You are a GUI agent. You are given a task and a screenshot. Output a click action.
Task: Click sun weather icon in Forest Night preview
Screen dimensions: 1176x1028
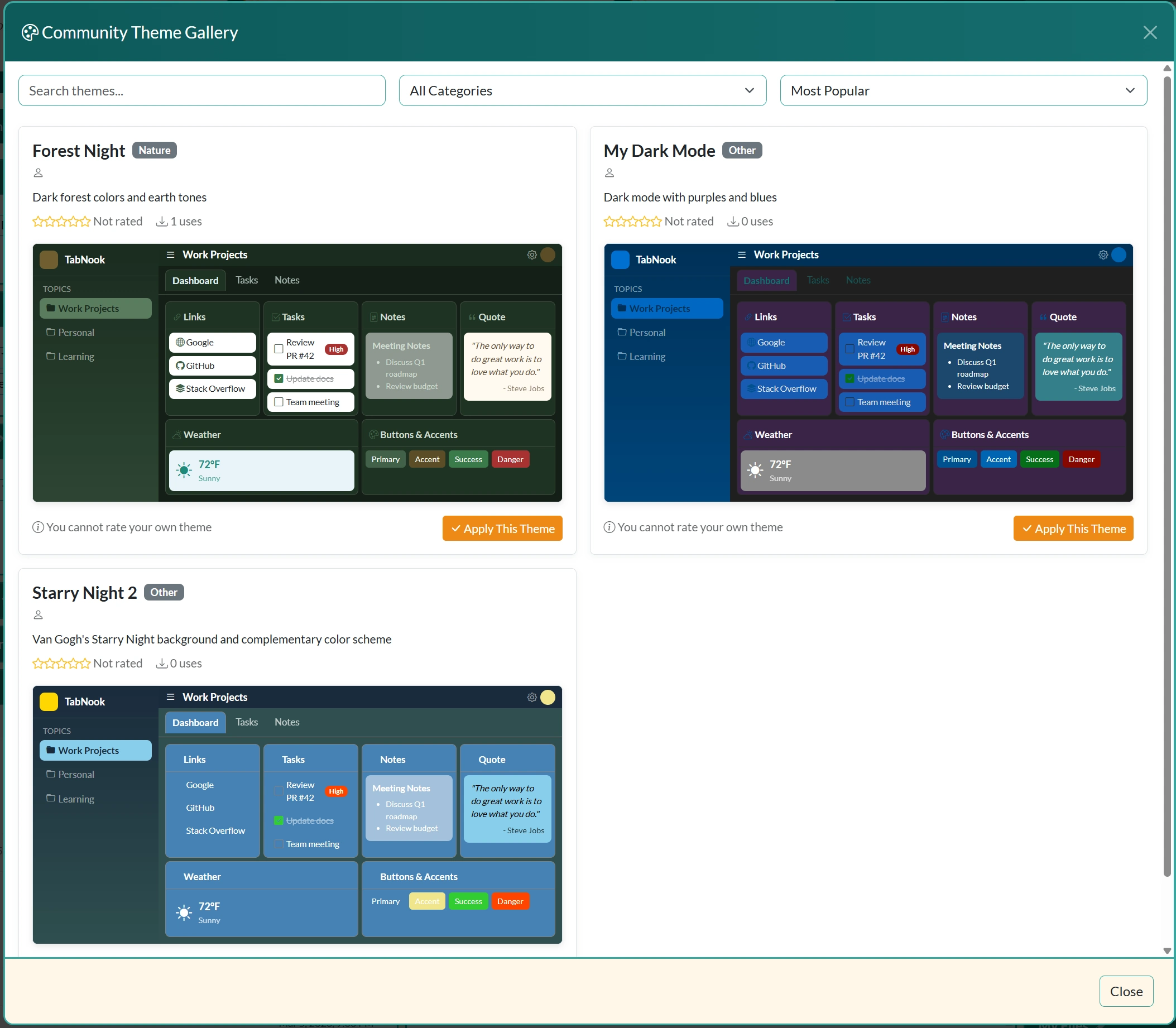tap(184, 470)
